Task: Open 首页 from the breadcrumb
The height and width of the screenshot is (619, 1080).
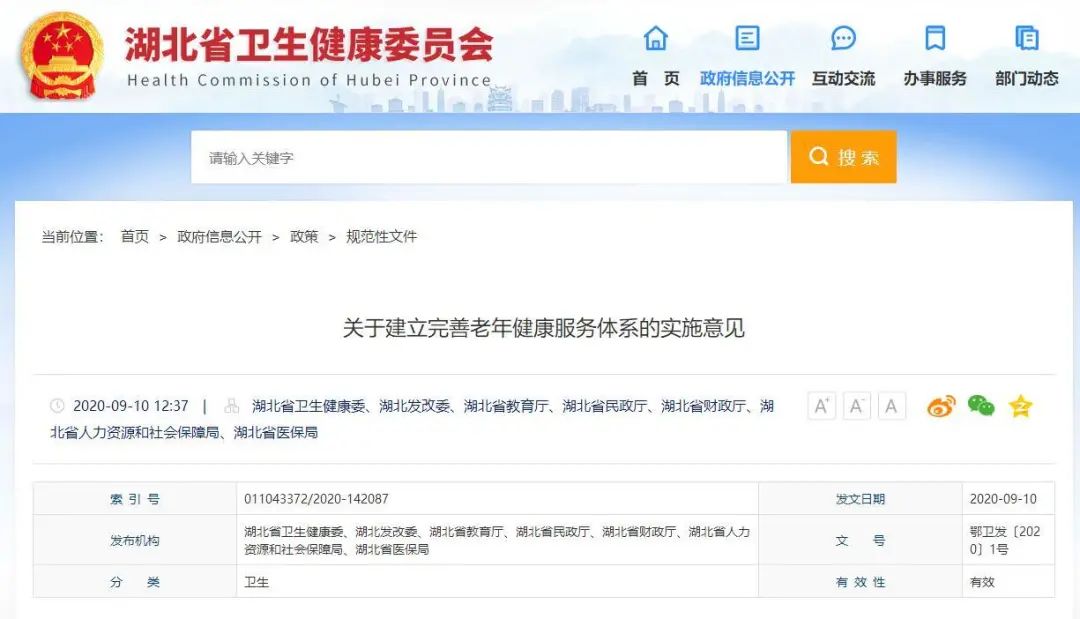Action: click(135, 237)
